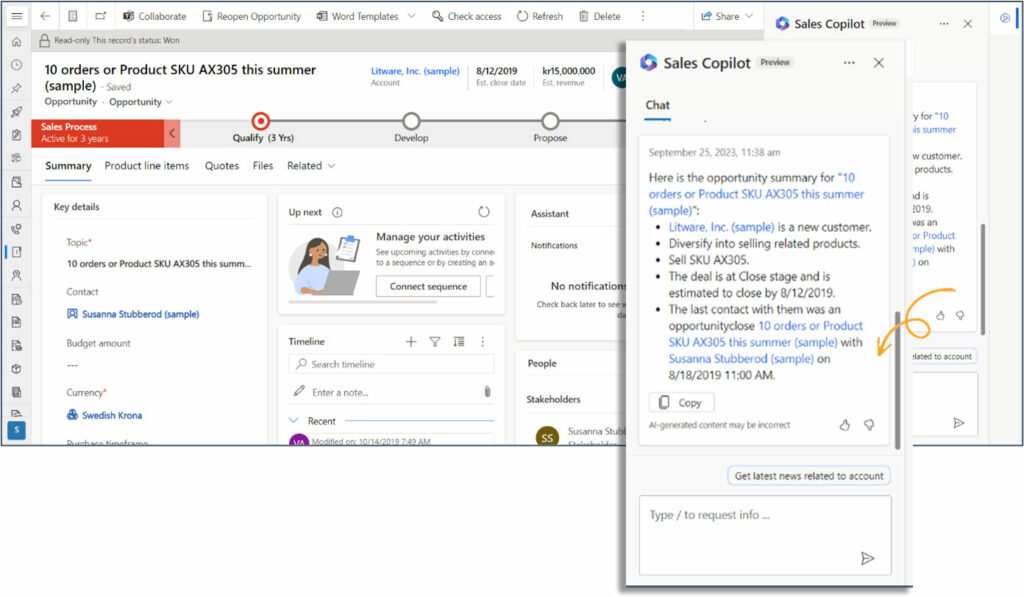Click the Copy button in Copilot
The image size is (1024, 597).
pyautogui.click(x=681, y=403)
